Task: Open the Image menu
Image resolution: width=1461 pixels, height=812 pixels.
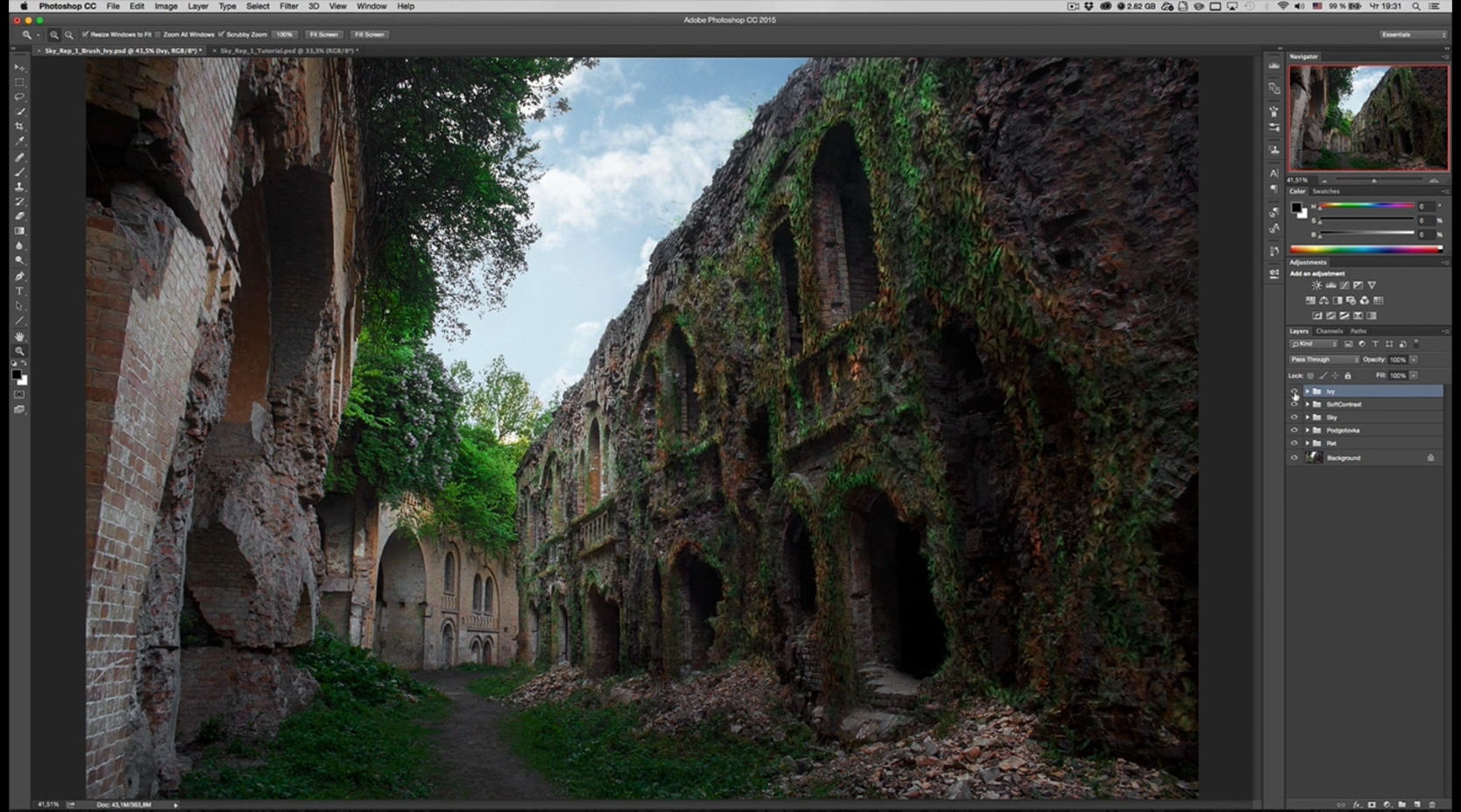Action: point(166,6)
